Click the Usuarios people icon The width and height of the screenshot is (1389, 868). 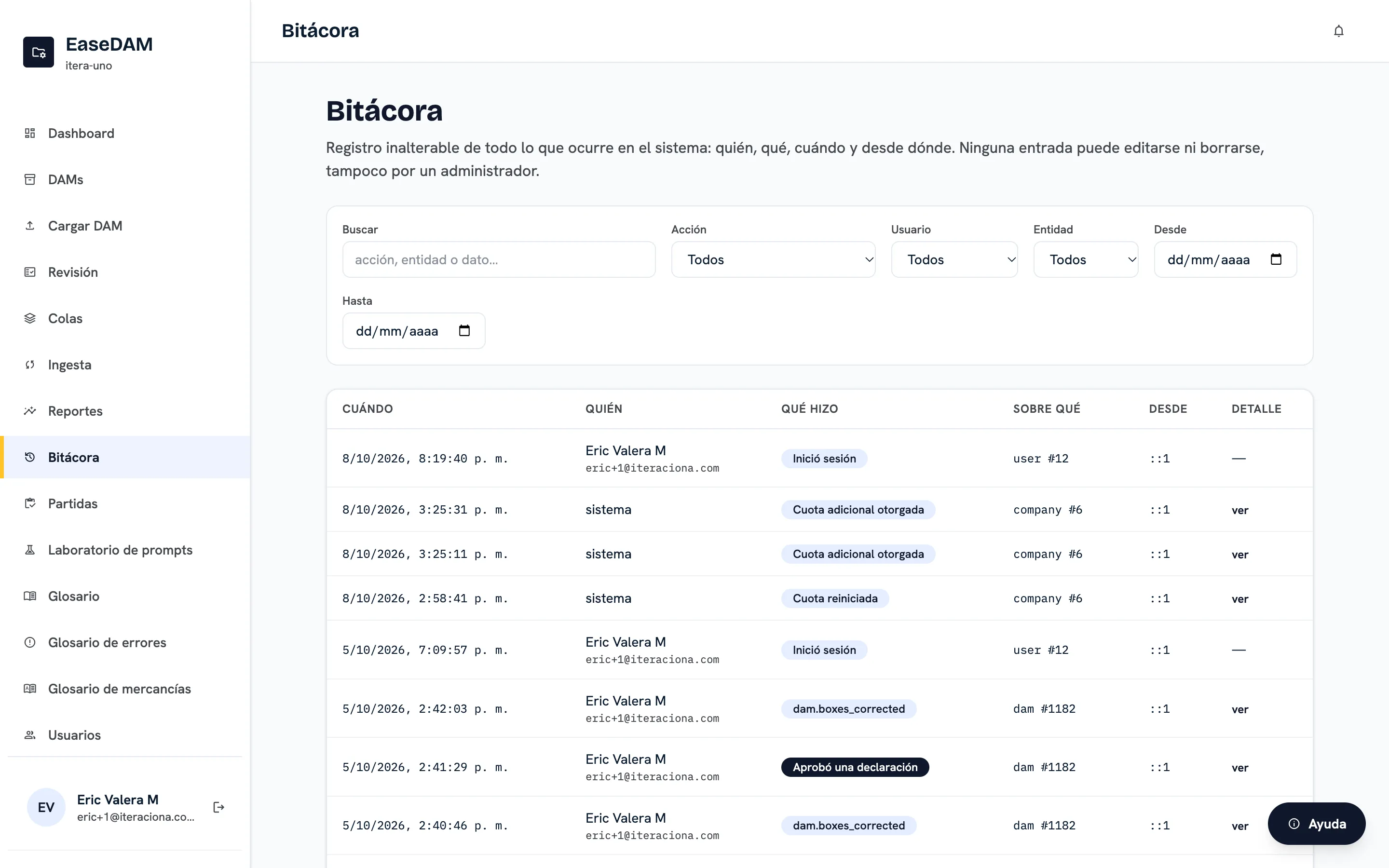pos(30,735)
